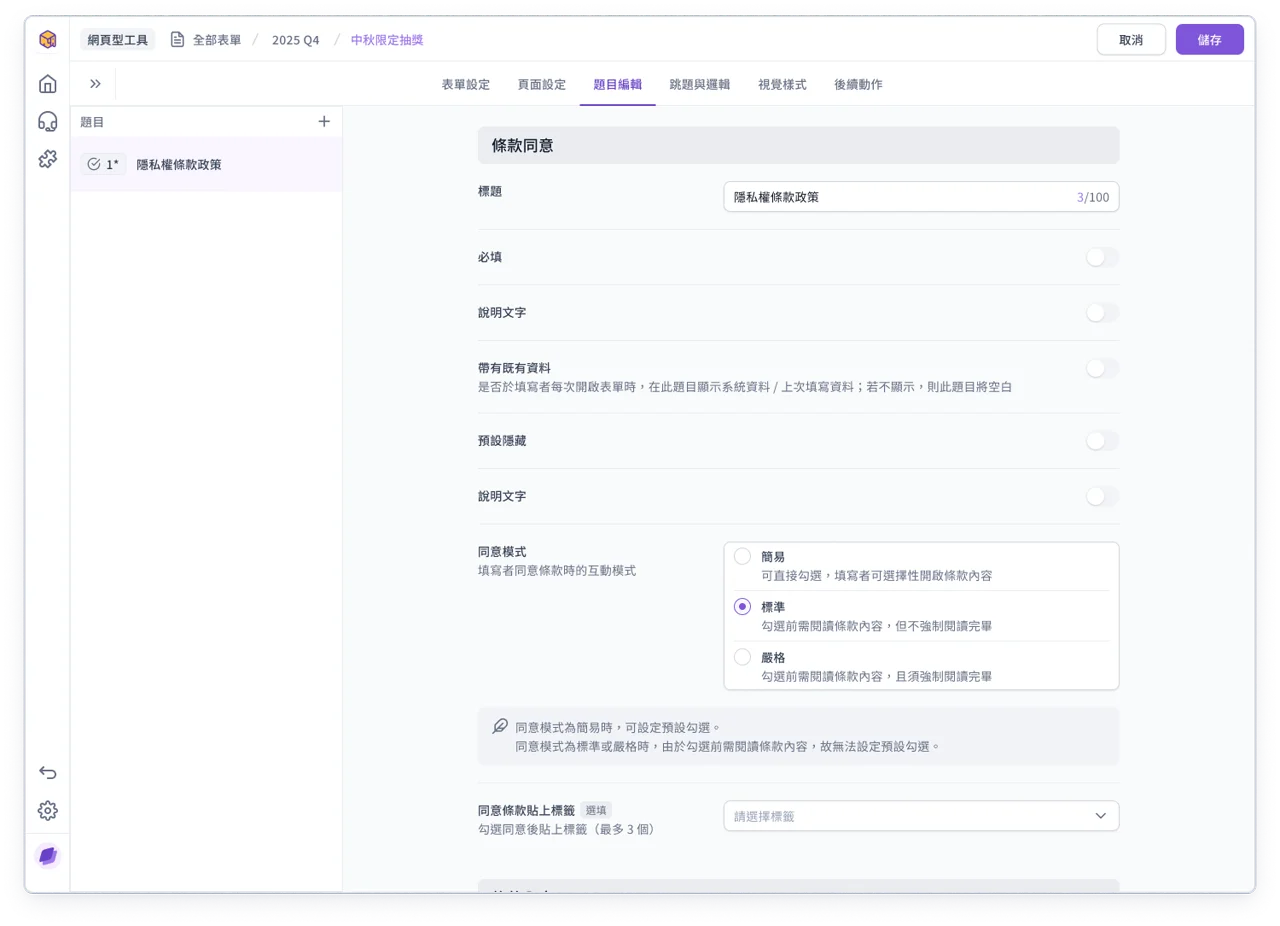Viewport: 1280px width, 926px height.
Task: Click the return arrow icon in sidebar
Action: [x=47, y=772]
